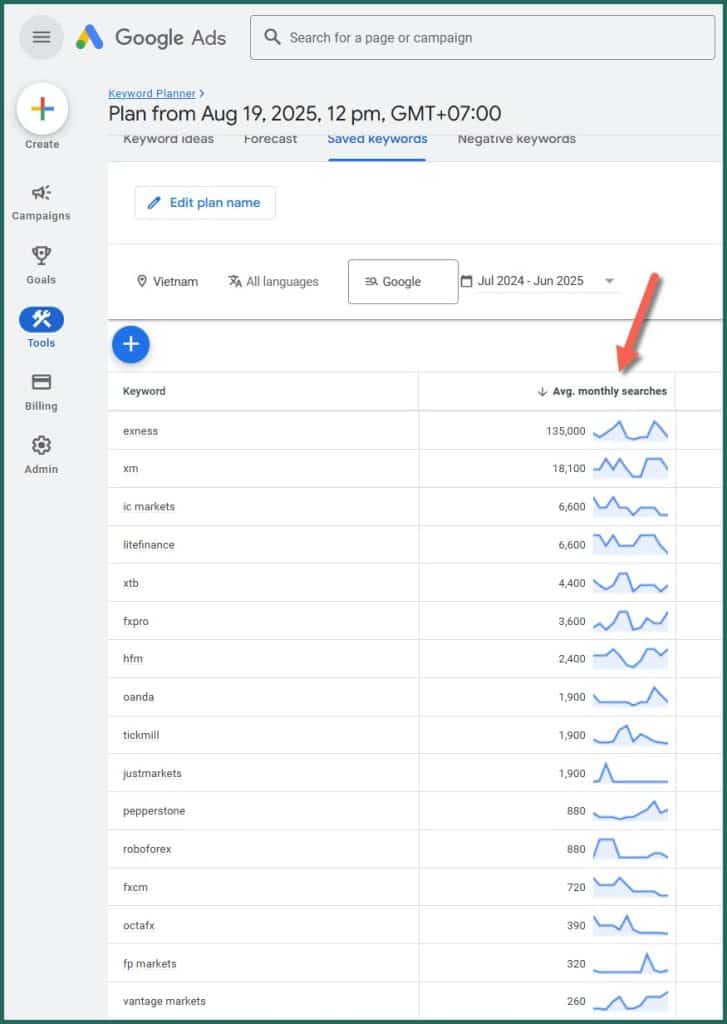Open Billing in the sidebar
The width and height of the screenshot is (727, 1024).
point(41,392)
